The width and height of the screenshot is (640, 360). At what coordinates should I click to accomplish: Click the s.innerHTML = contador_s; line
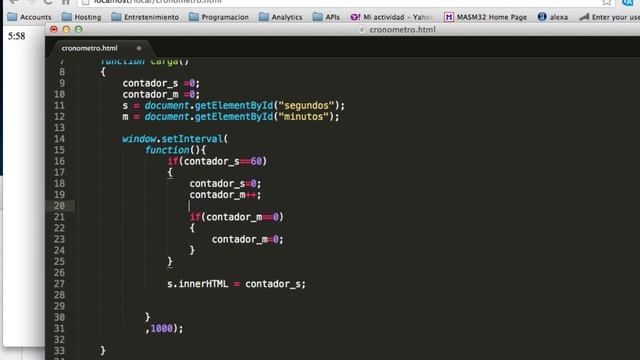tap(236, 284)
